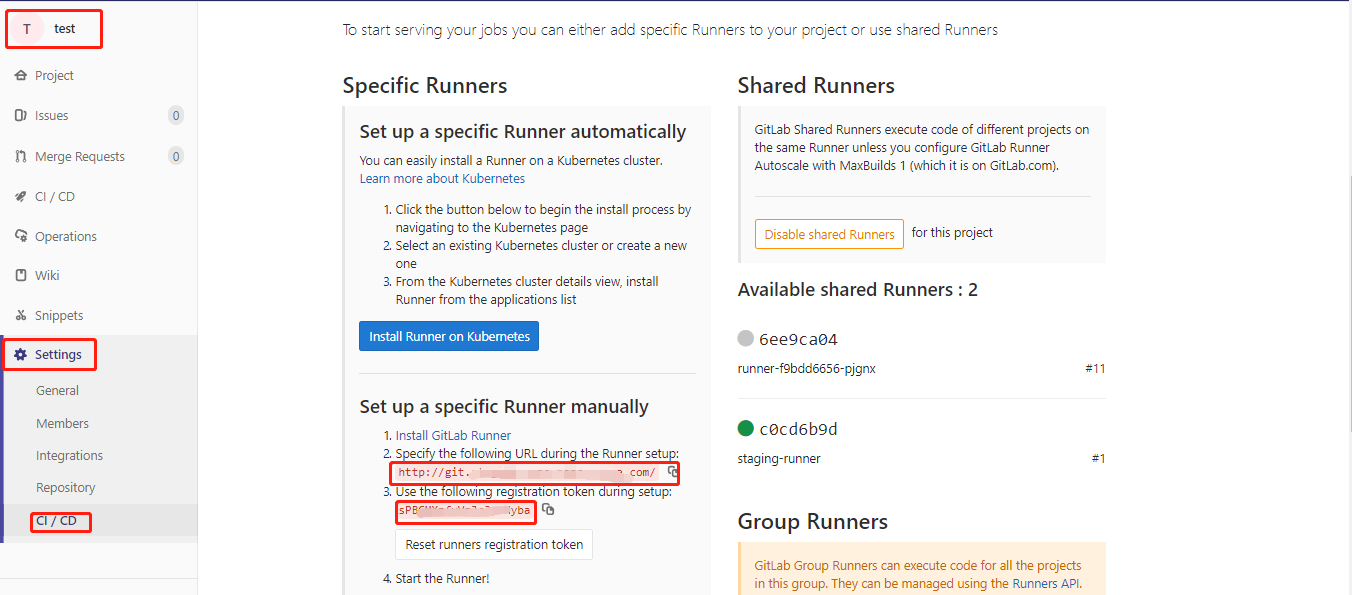
Task: Open Integrations settings
Action: click(69, 456)
